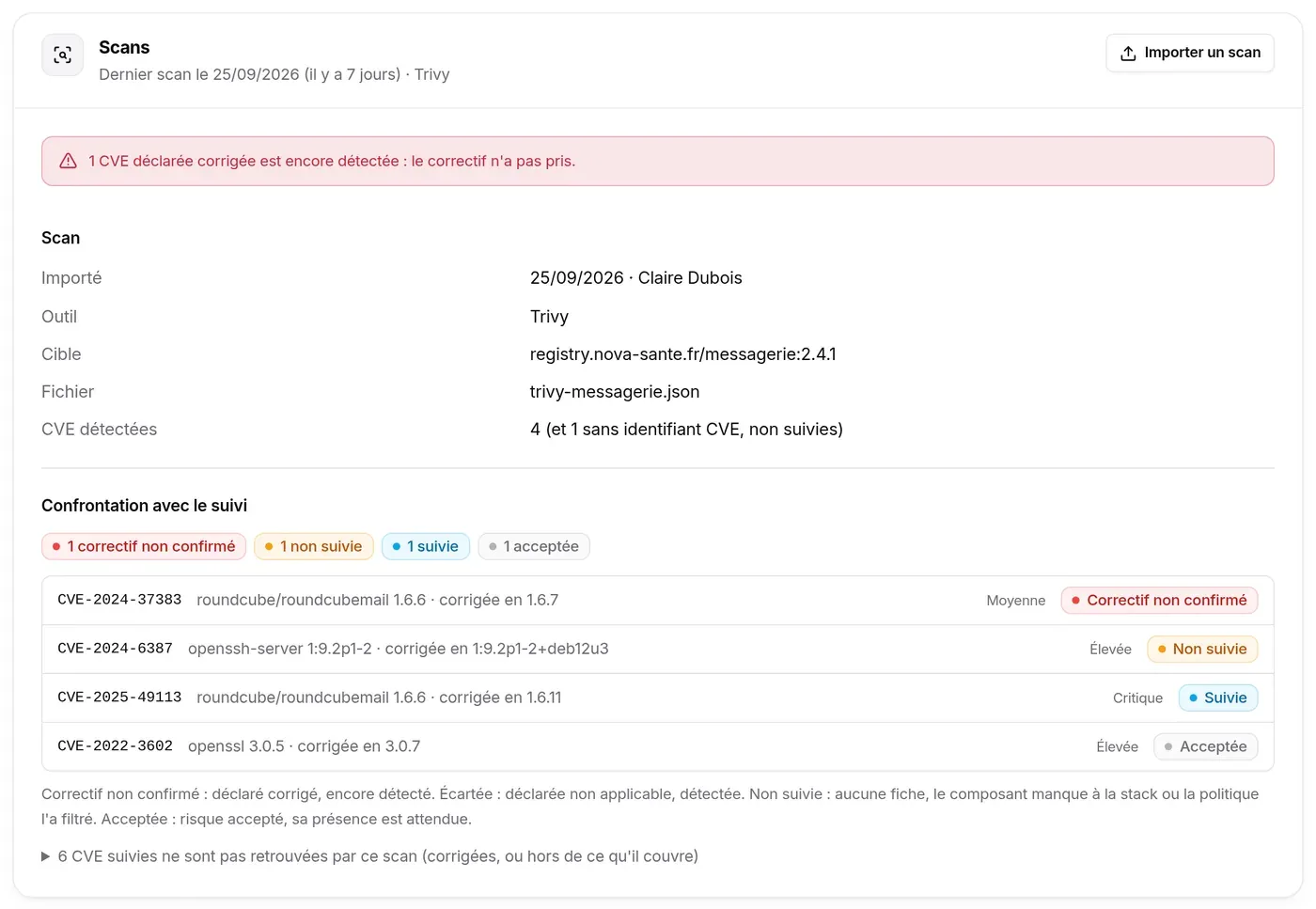Click the scan magnifier icon beside Scans
The image size is (1316, 909).
63,55
